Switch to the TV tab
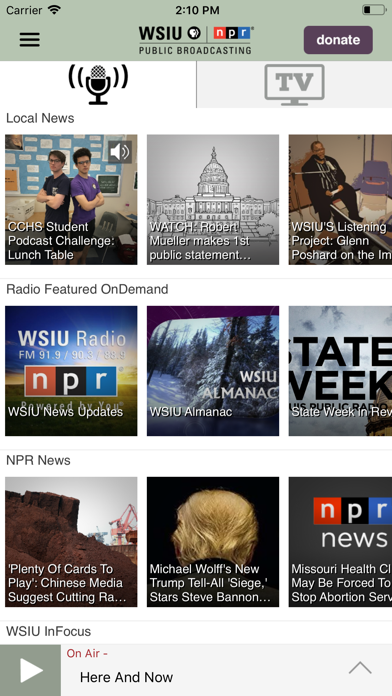Viewport: 392px width, 696px height. pyautogui.click(x=294, y=84)
